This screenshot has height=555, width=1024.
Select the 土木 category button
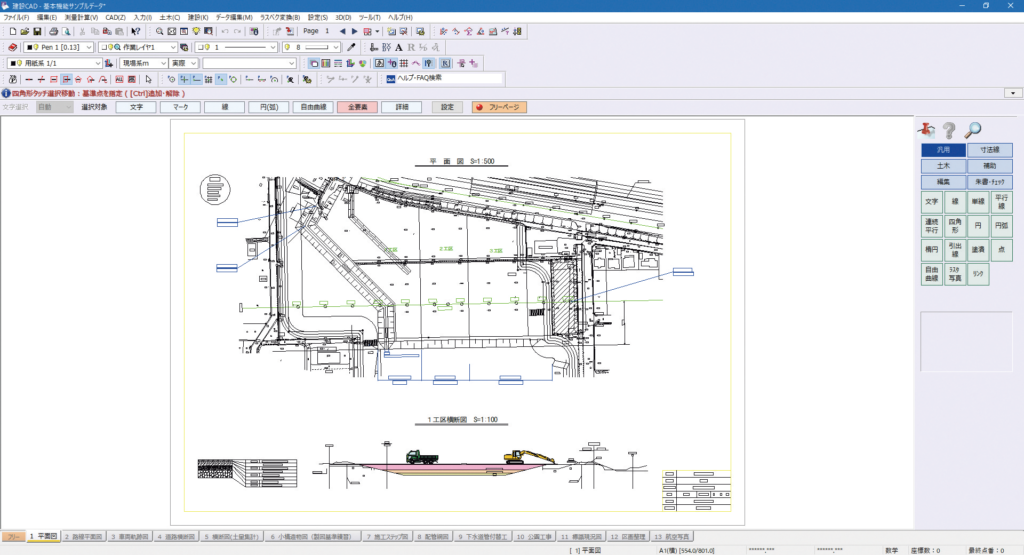[943, 166]
